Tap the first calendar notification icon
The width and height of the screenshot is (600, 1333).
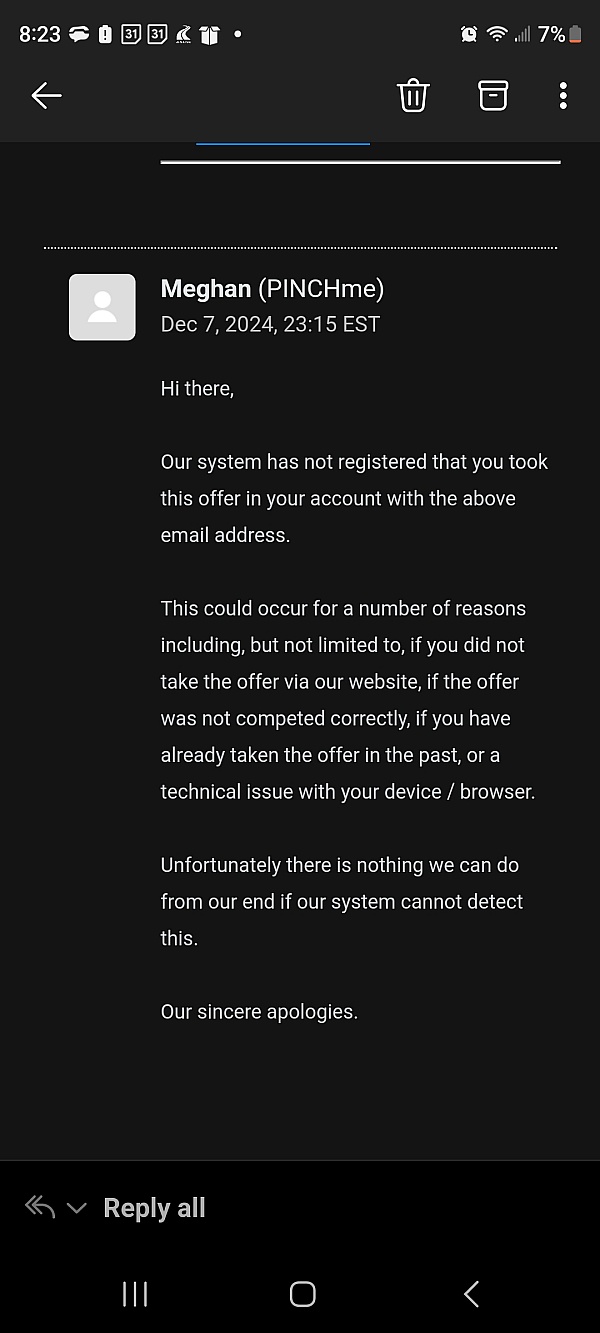pos(131,34)
